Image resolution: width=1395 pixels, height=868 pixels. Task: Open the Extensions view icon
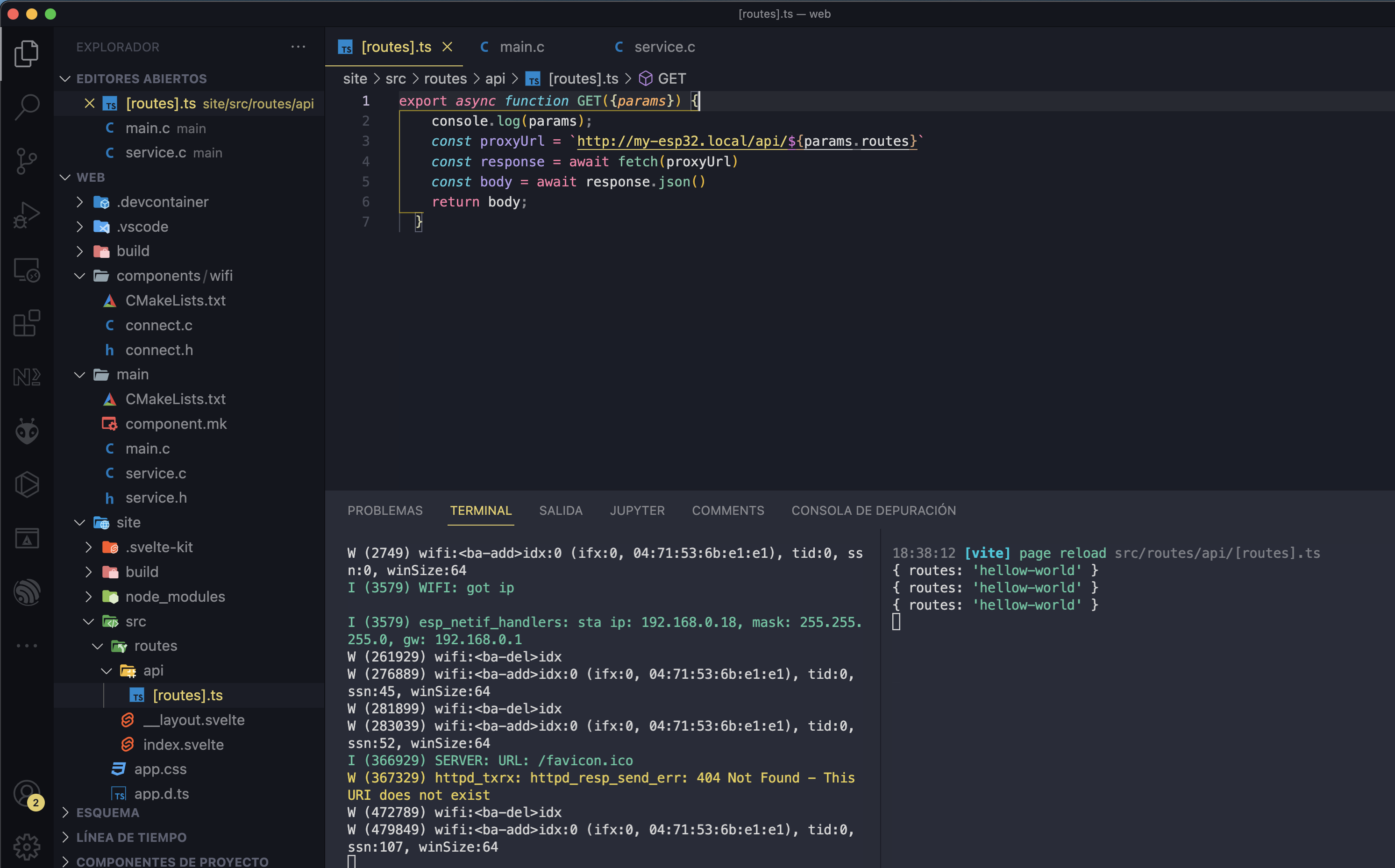(x=27, y=323)
